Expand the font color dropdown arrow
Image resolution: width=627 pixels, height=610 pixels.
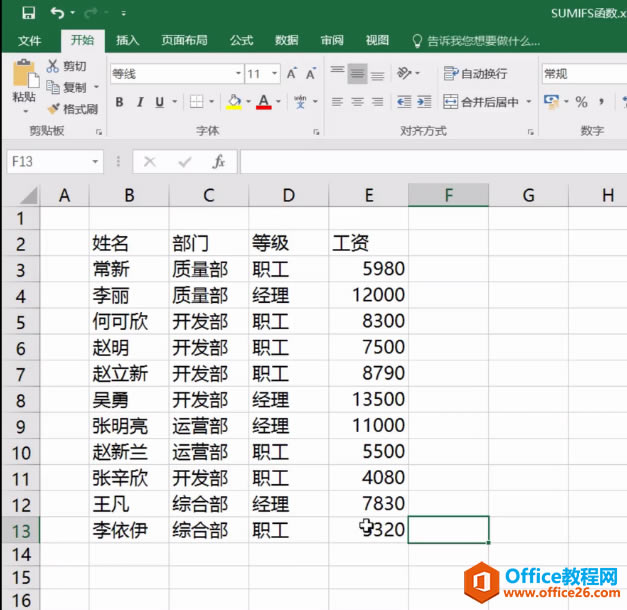pos(278,102)
